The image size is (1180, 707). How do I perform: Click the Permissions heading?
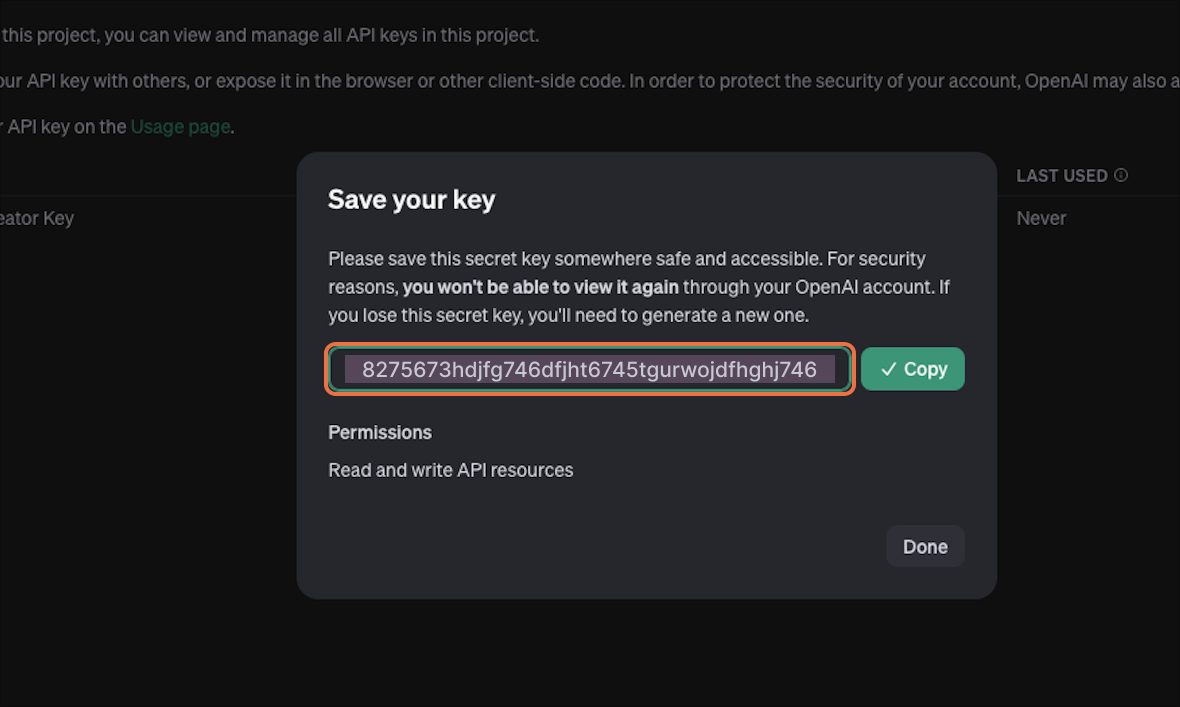point(380,432)
